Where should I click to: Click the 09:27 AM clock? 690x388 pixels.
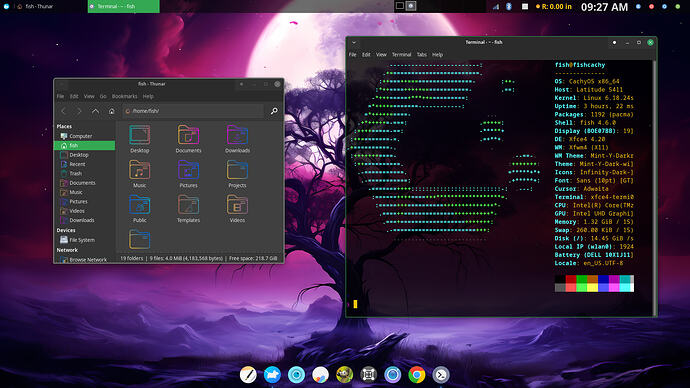click(604, 7)
